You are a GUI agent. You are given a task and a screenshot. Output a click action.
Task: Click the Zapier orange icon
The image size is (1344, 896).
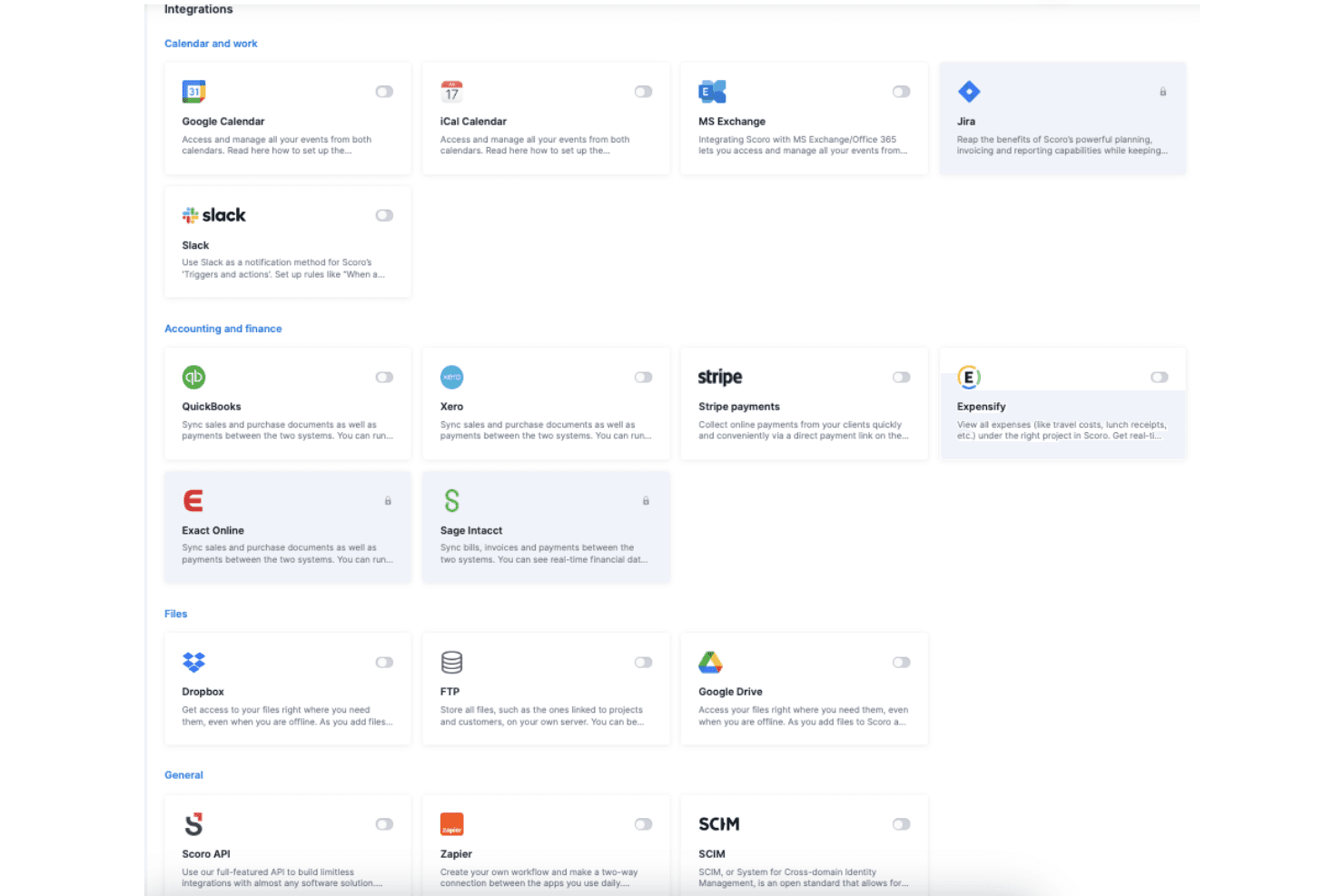(x=451, y=824)
